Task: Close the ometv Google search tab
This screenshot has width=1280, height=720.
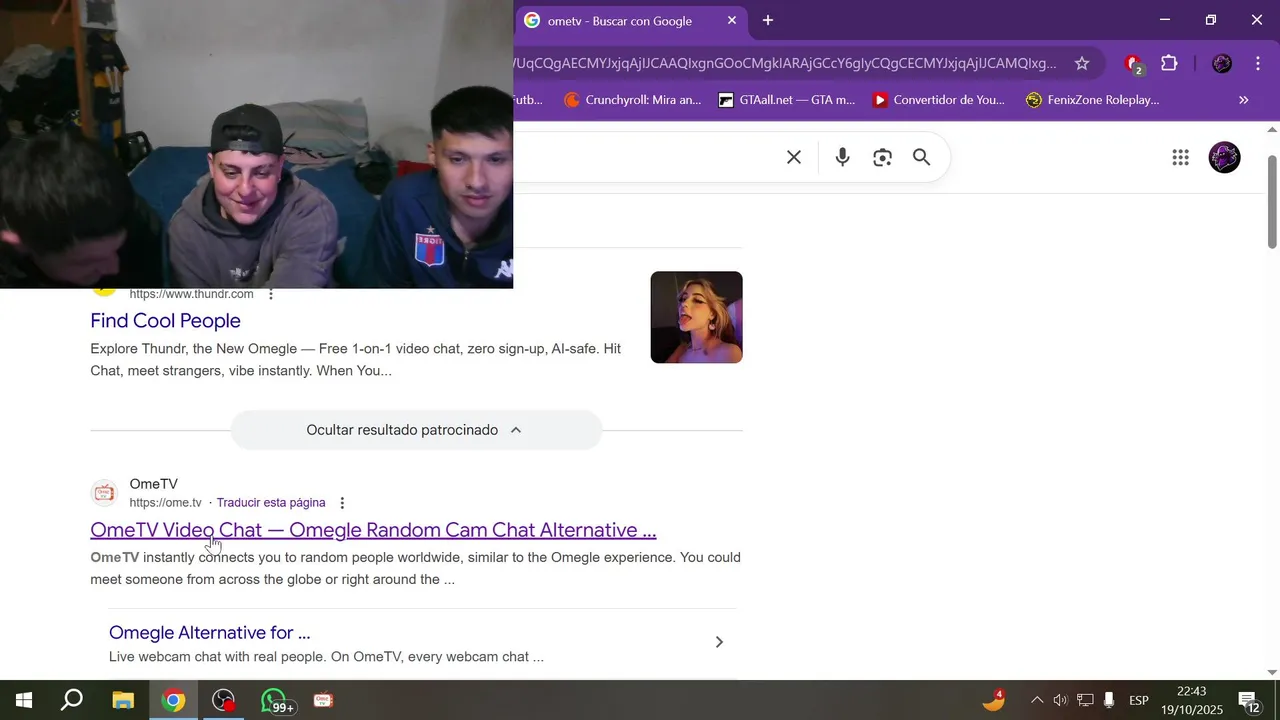Action: pyautogui.click(x=732, y=20)
